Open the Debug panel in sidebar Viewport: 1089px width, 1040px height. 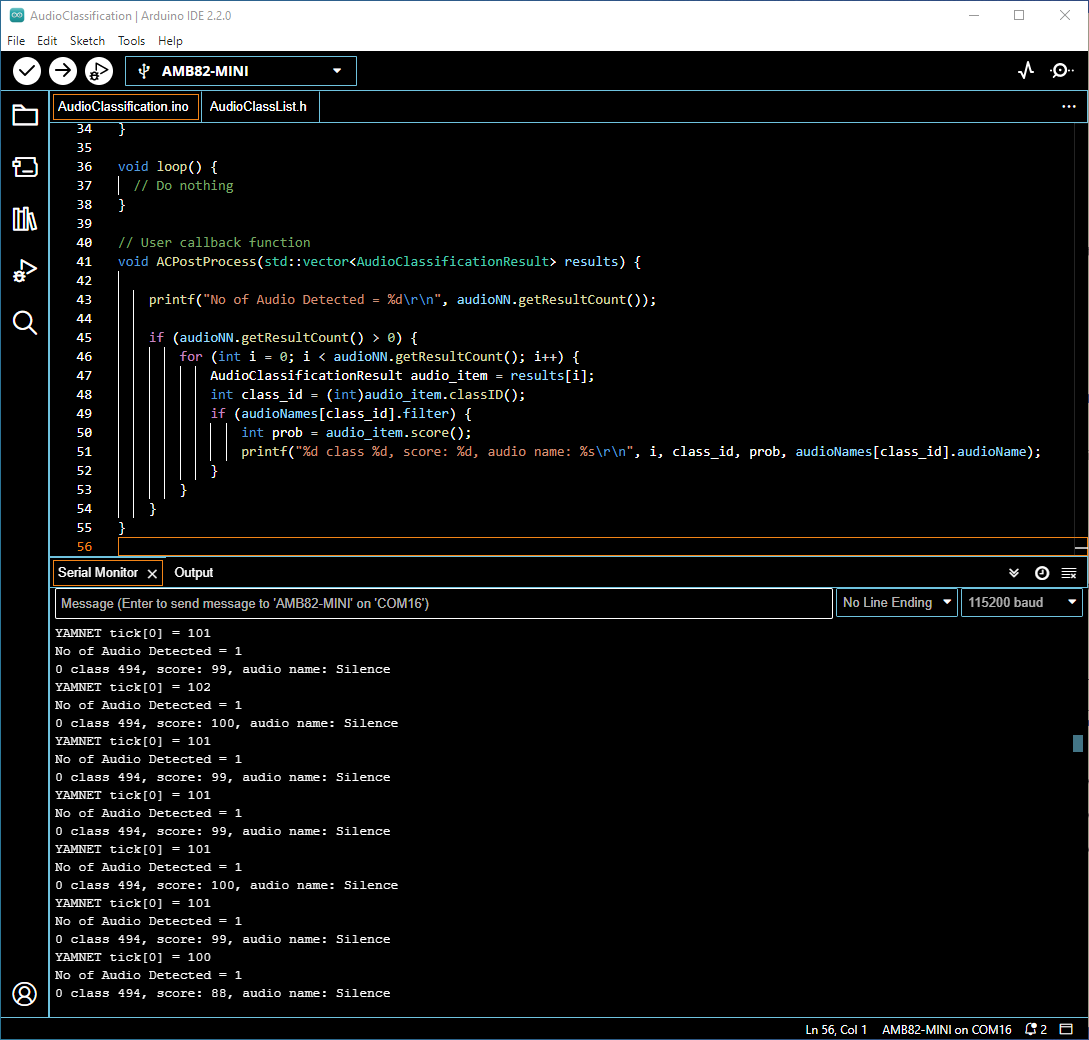point(25,271)
